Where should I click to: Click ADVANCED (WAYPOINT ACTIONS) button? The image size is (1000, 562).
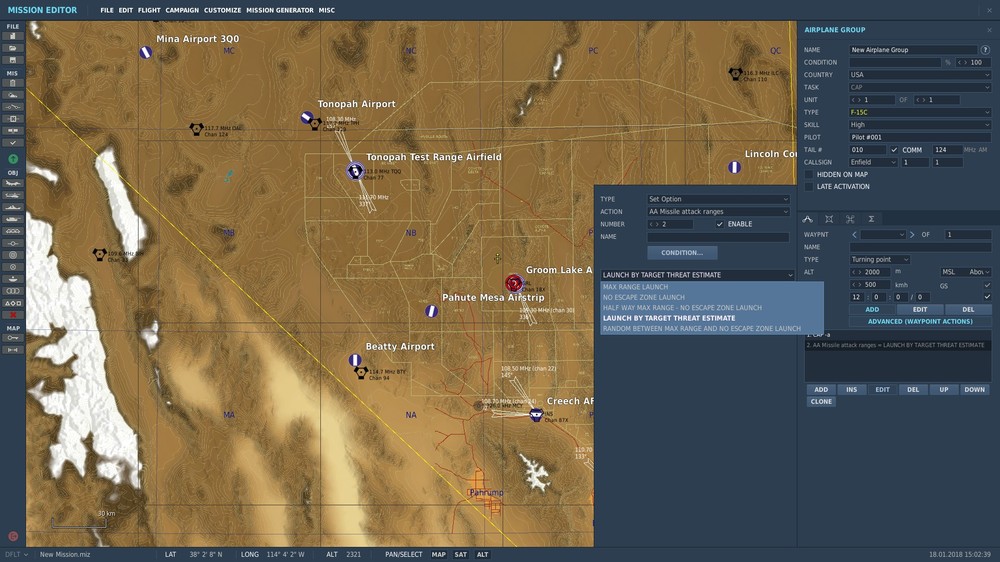click(x=920, y=322)
